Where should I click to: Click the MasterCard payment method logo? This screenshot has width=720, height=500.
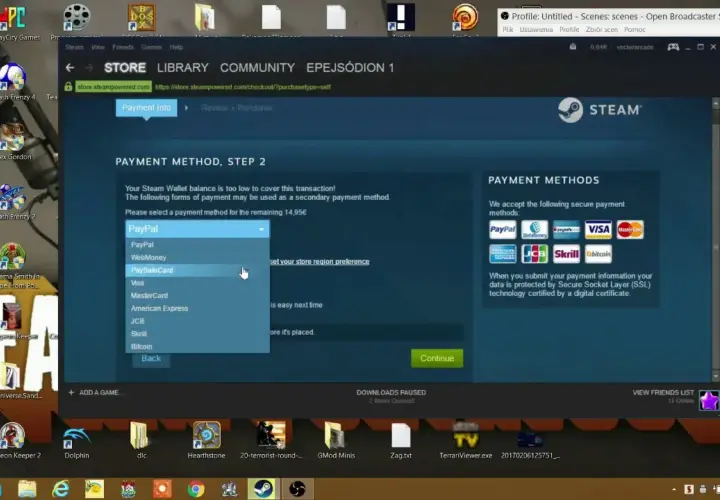[x=630, y=230]
